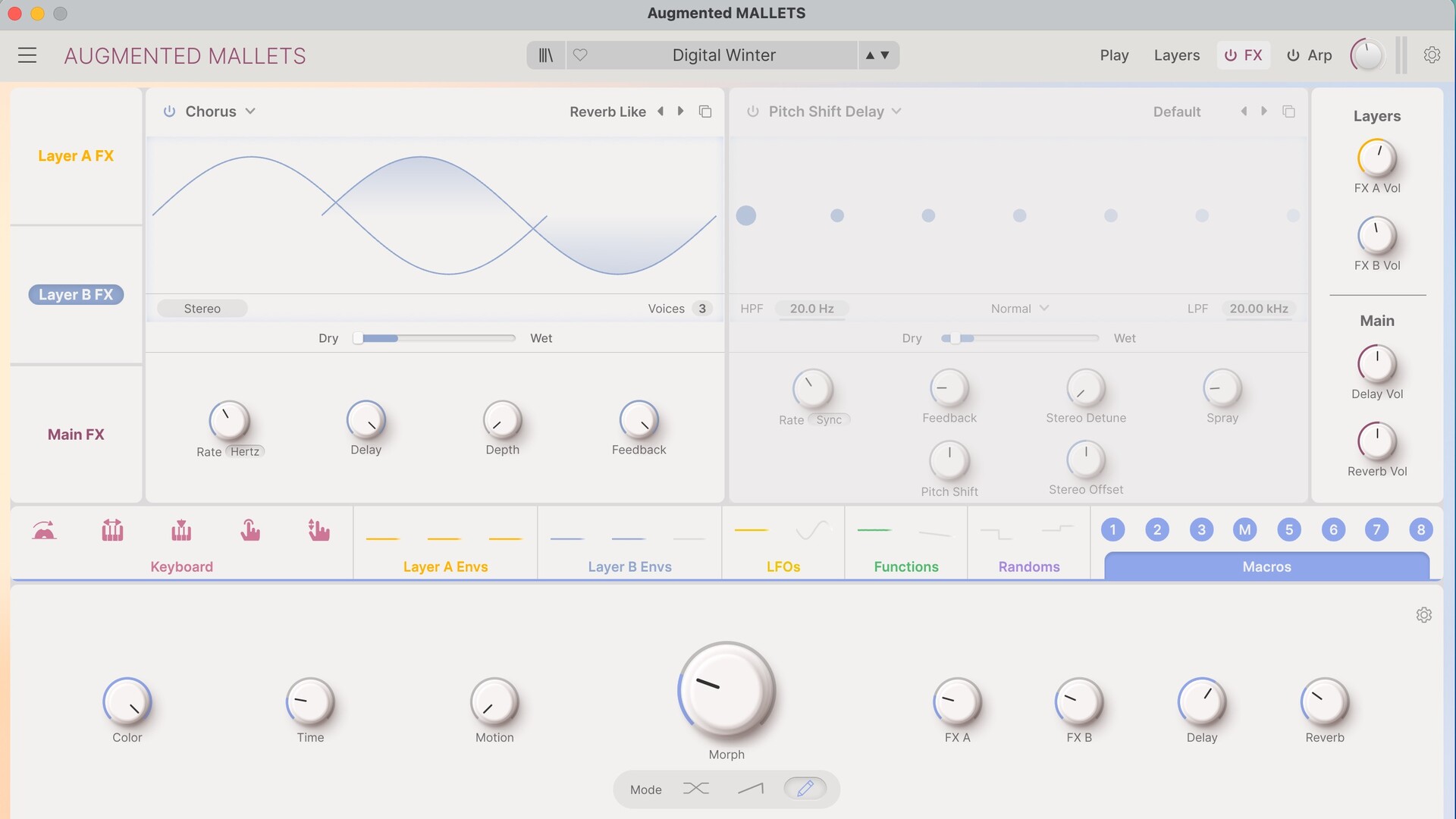Viewport: 1456px width, 819px height.
Task: Open hamburger main menu
Action: pos(27,55)
